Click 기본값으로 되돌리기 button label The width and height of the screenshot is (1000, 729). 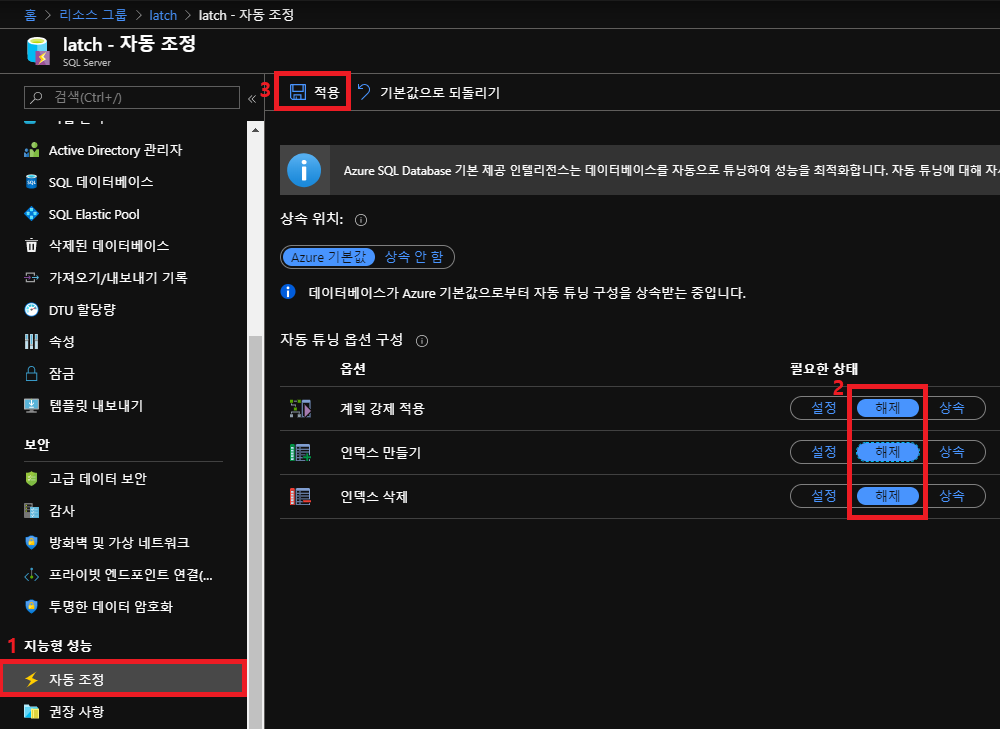(x=439, y=92)
